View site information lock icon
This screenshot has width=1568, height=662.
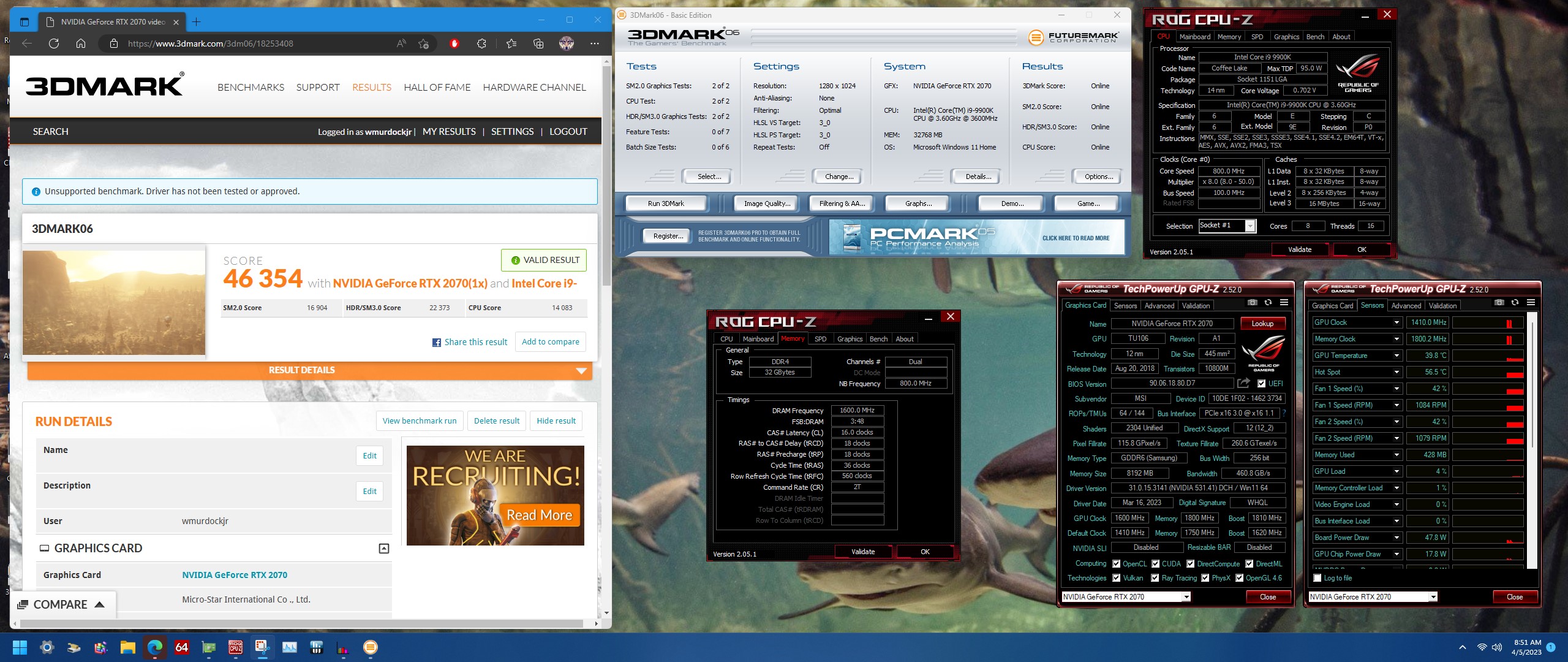(x=113, y=44)
